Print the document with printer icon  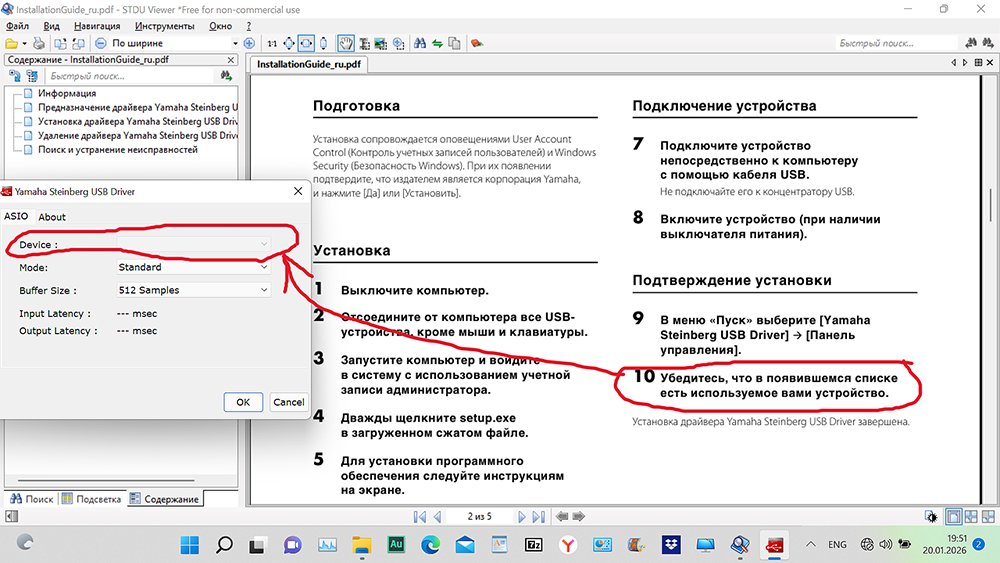(40, 43)
